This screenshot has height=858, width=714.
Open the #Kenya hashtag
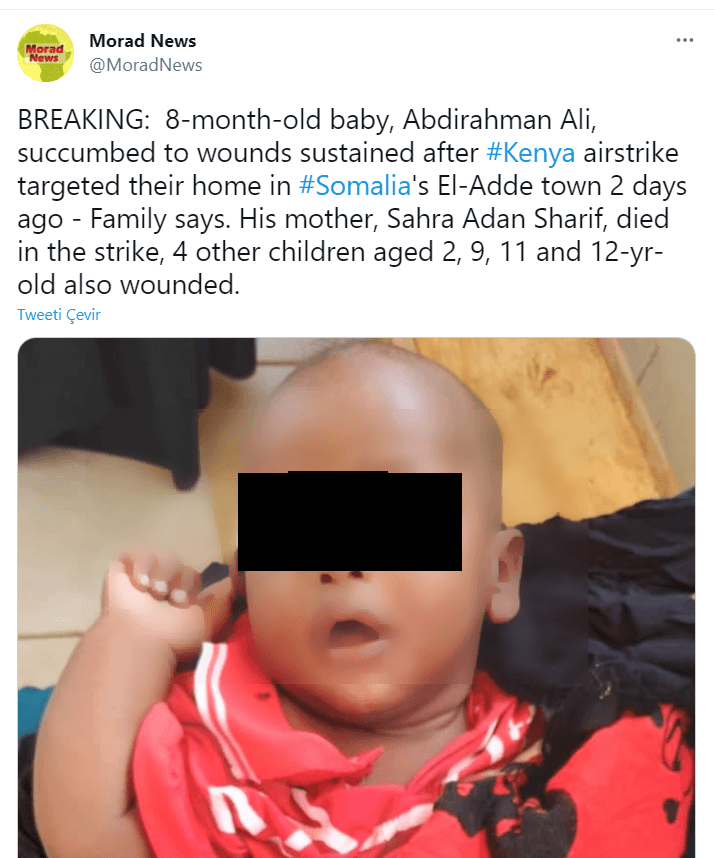tap(530, 153)
